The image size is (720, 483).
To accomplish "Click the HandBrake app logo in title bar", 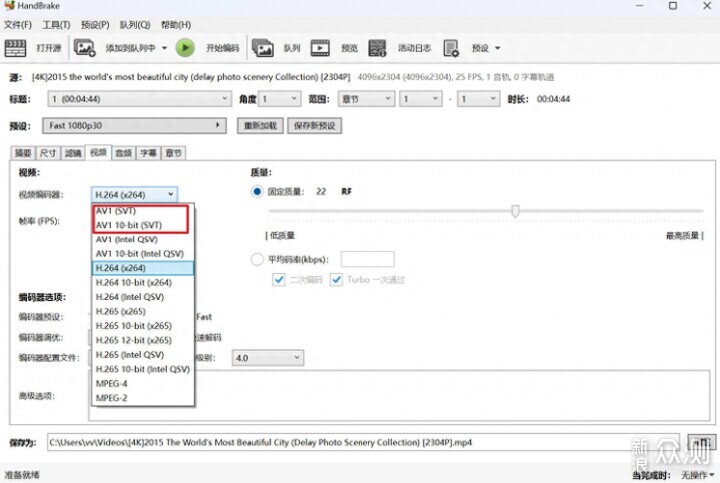I will tap(9, 6).
